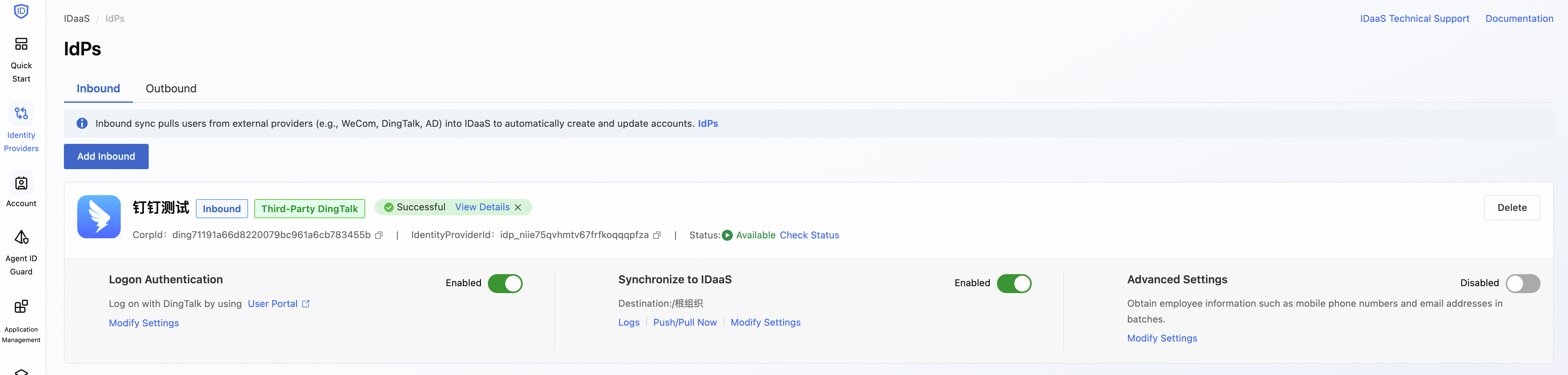Click the green Successful check icon

pyautogui.click(x=388, y=208)
